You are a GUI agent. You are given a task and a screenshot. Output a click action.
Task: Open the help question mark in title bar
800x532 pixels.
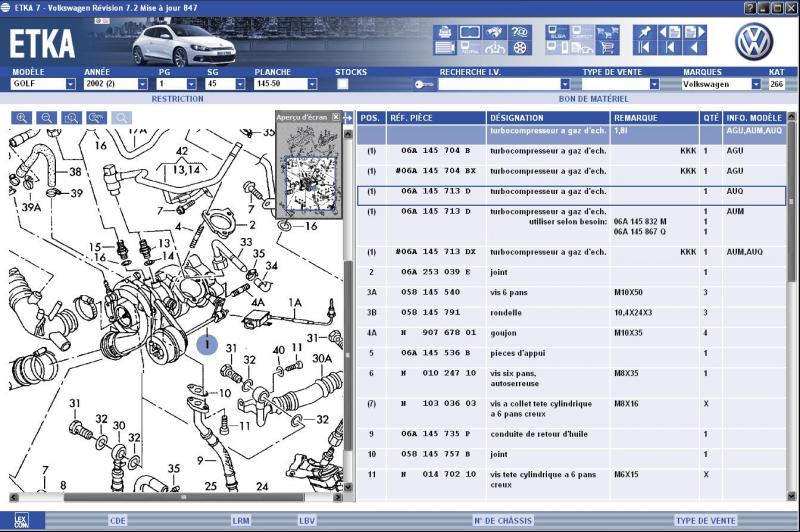coord(750,8)
